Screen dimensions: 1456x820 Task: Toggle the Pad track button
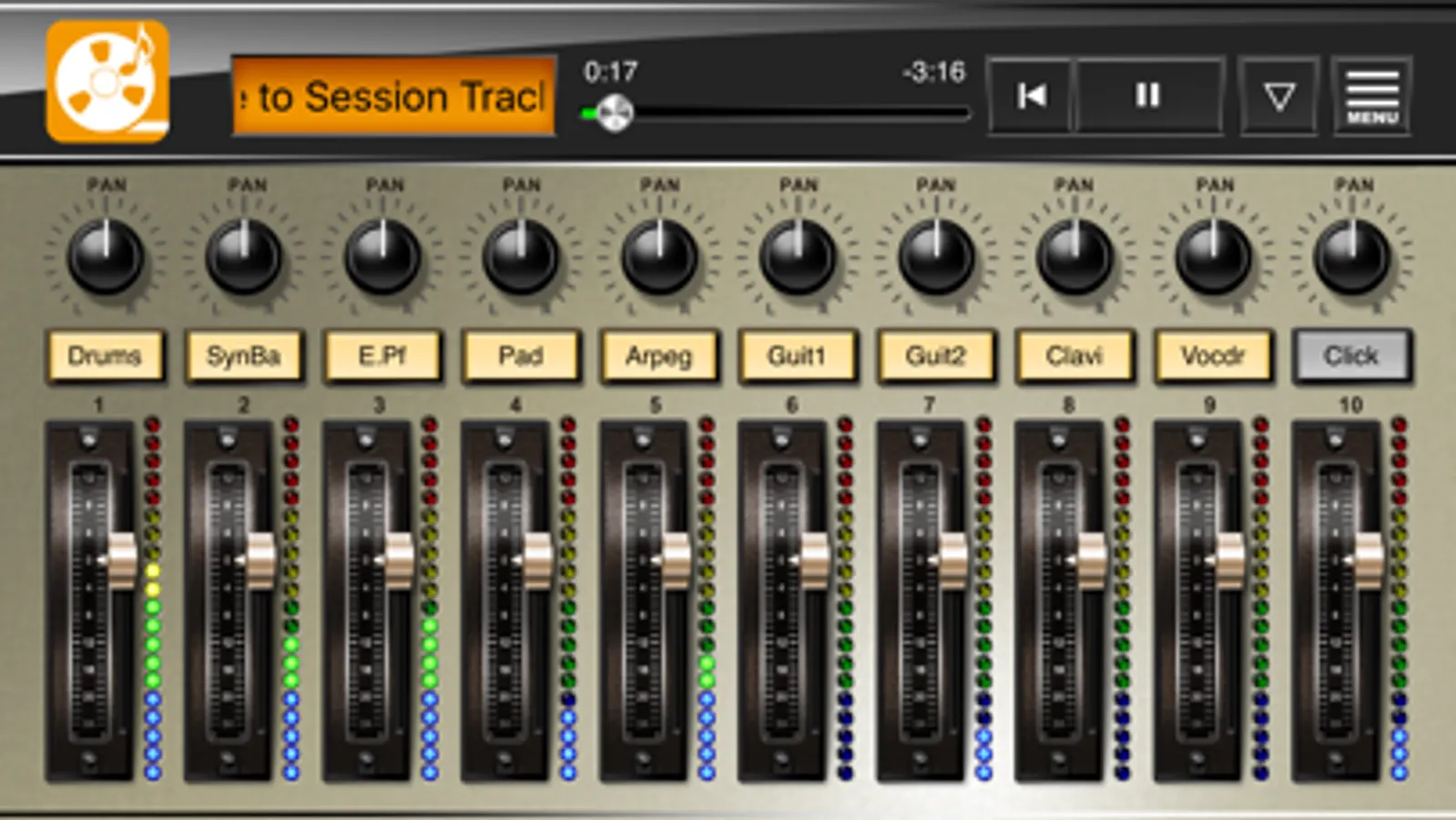pos(521,355)
